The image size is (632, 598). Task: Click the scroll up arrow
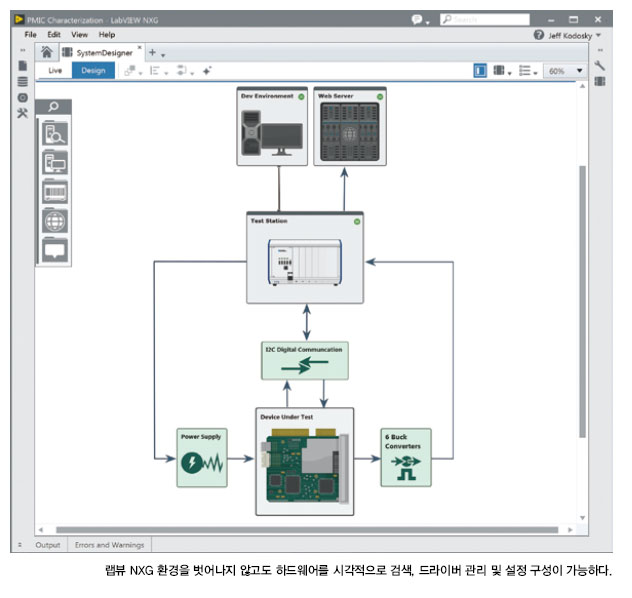(582, 86)
